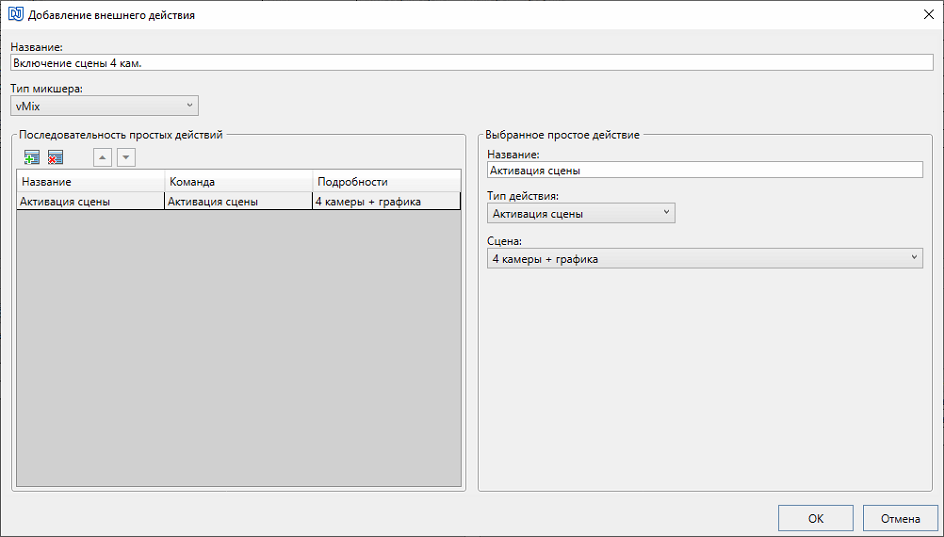
Task: Add a new simple action to sequence
Action: pyautogui.click(x=32, y=158)
